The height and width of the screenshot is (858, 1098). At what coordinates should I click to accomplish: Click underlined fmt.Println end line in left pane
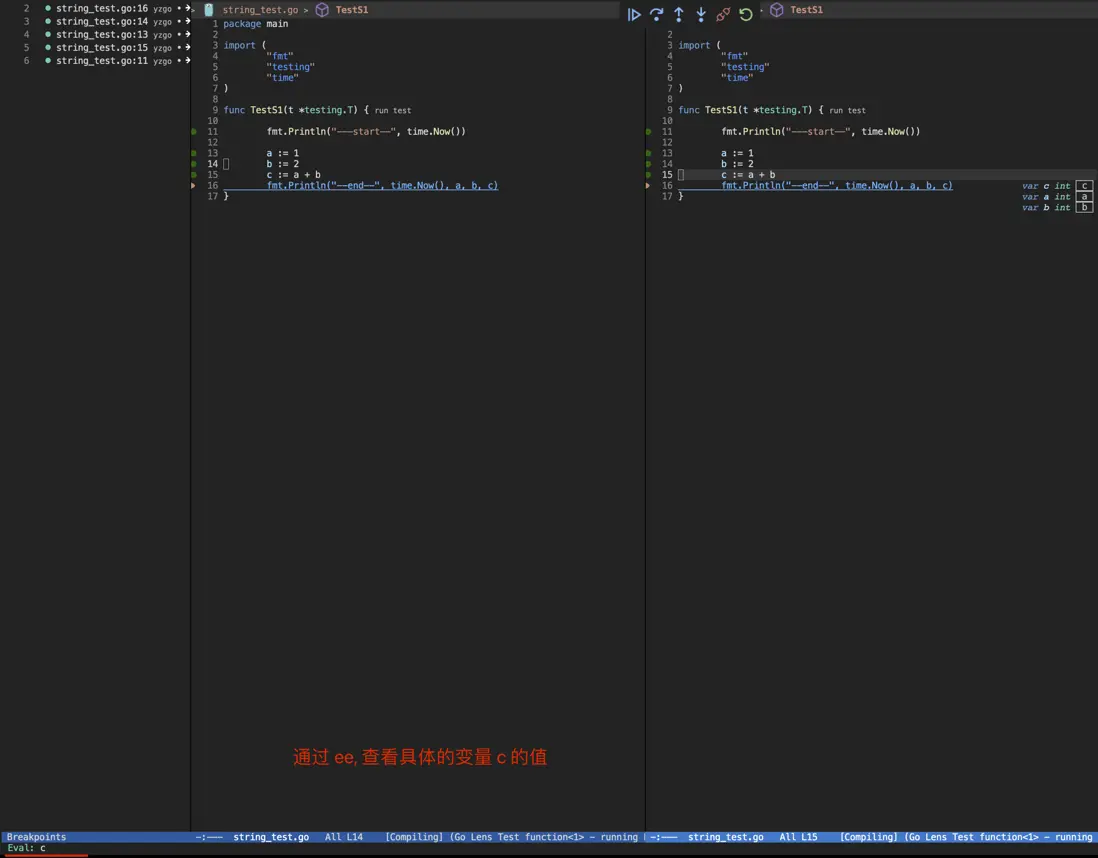382,186
